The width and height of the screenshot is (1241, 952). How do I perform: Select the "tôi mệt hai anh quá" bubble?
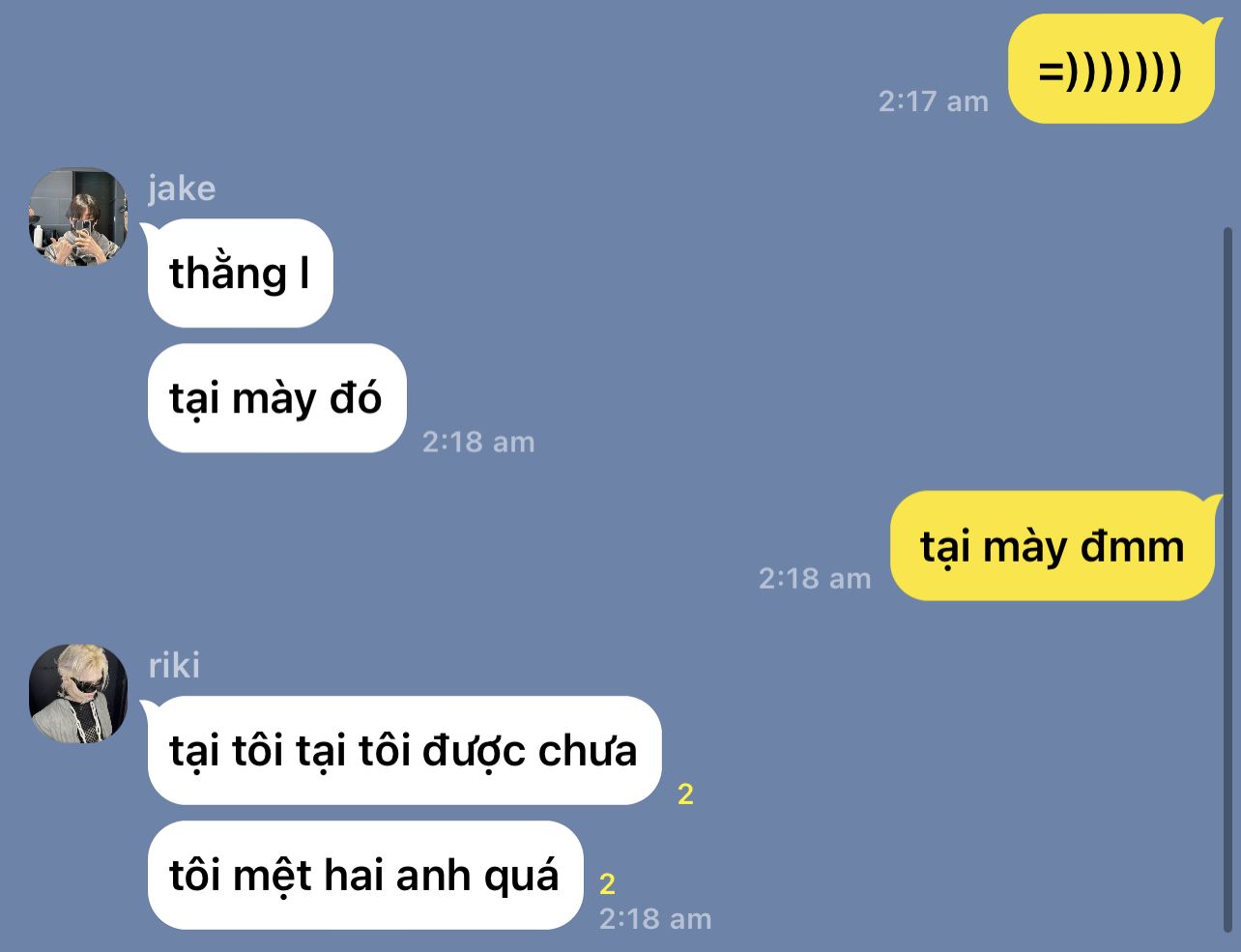tap(365, 875)
